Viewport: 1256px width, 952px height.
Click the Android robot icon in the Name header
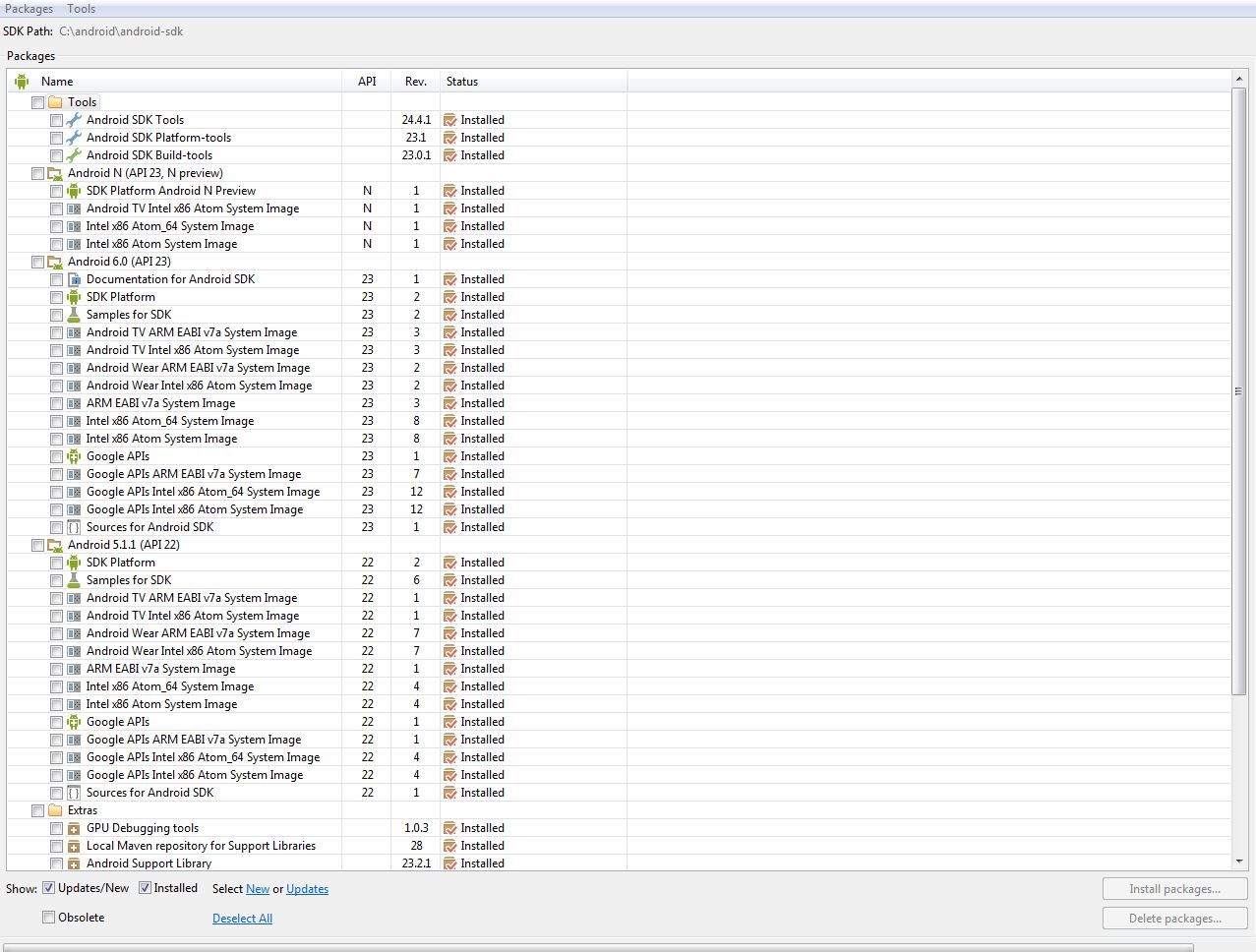tap(22, 82)
